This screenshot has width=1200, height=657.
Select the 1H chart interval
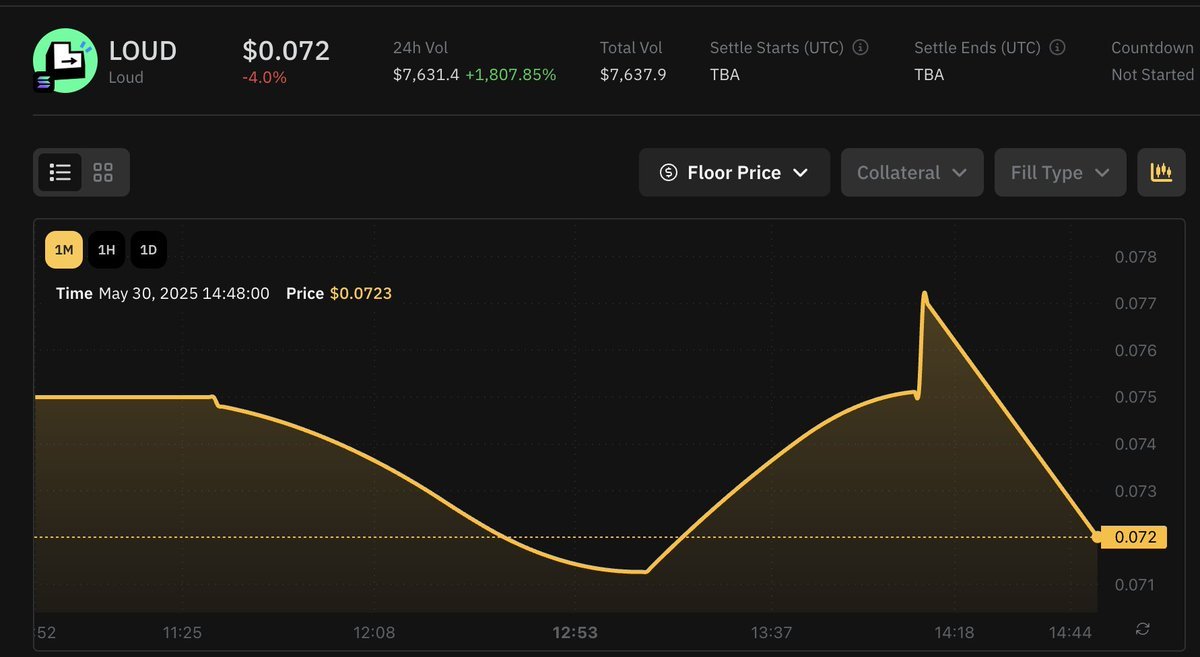point(106,250)
